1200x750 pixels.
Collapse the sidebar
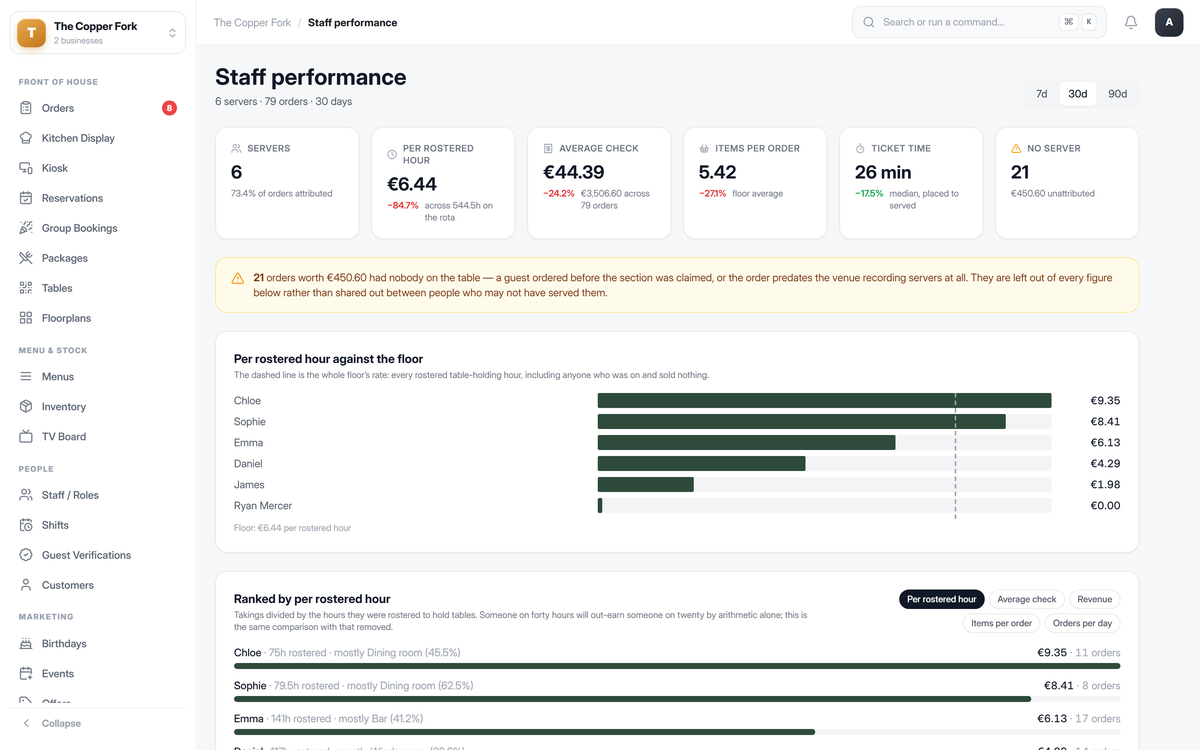[x=98, y=723]
